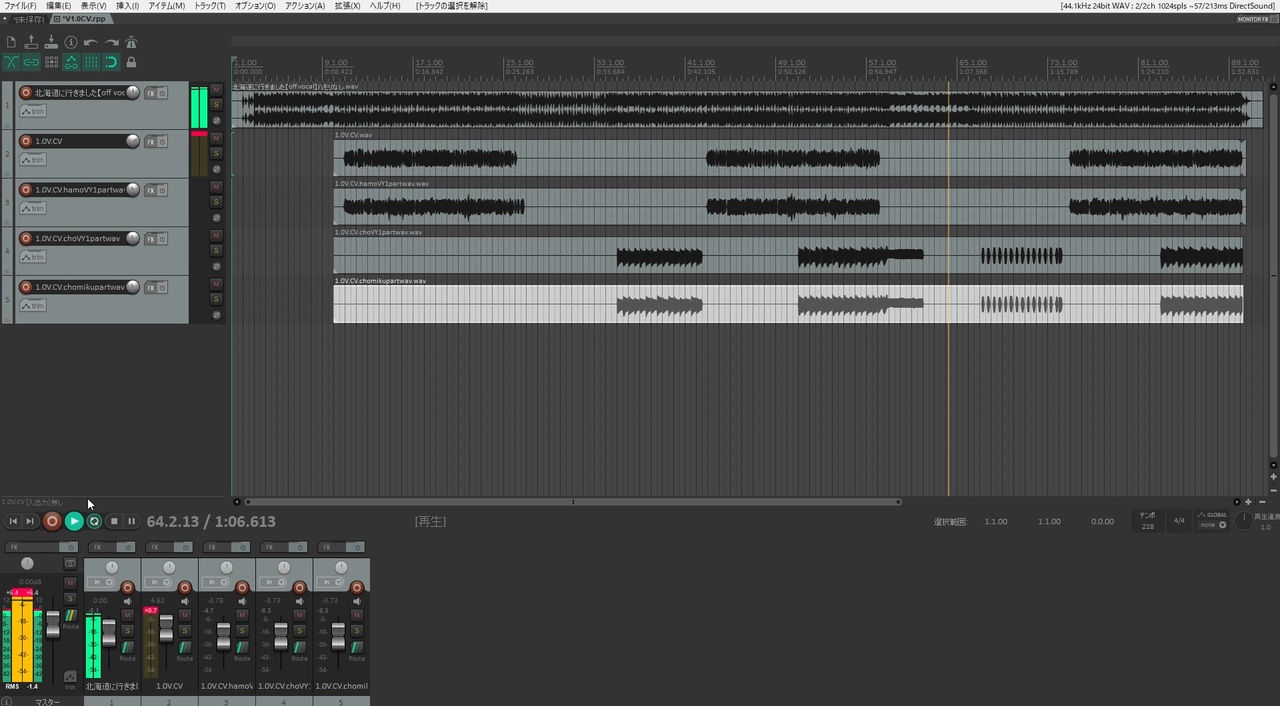The height and width of the screenshot is (706, 1280).
Task: Open オプション(O) menu
Action: [x=255, y=6]
